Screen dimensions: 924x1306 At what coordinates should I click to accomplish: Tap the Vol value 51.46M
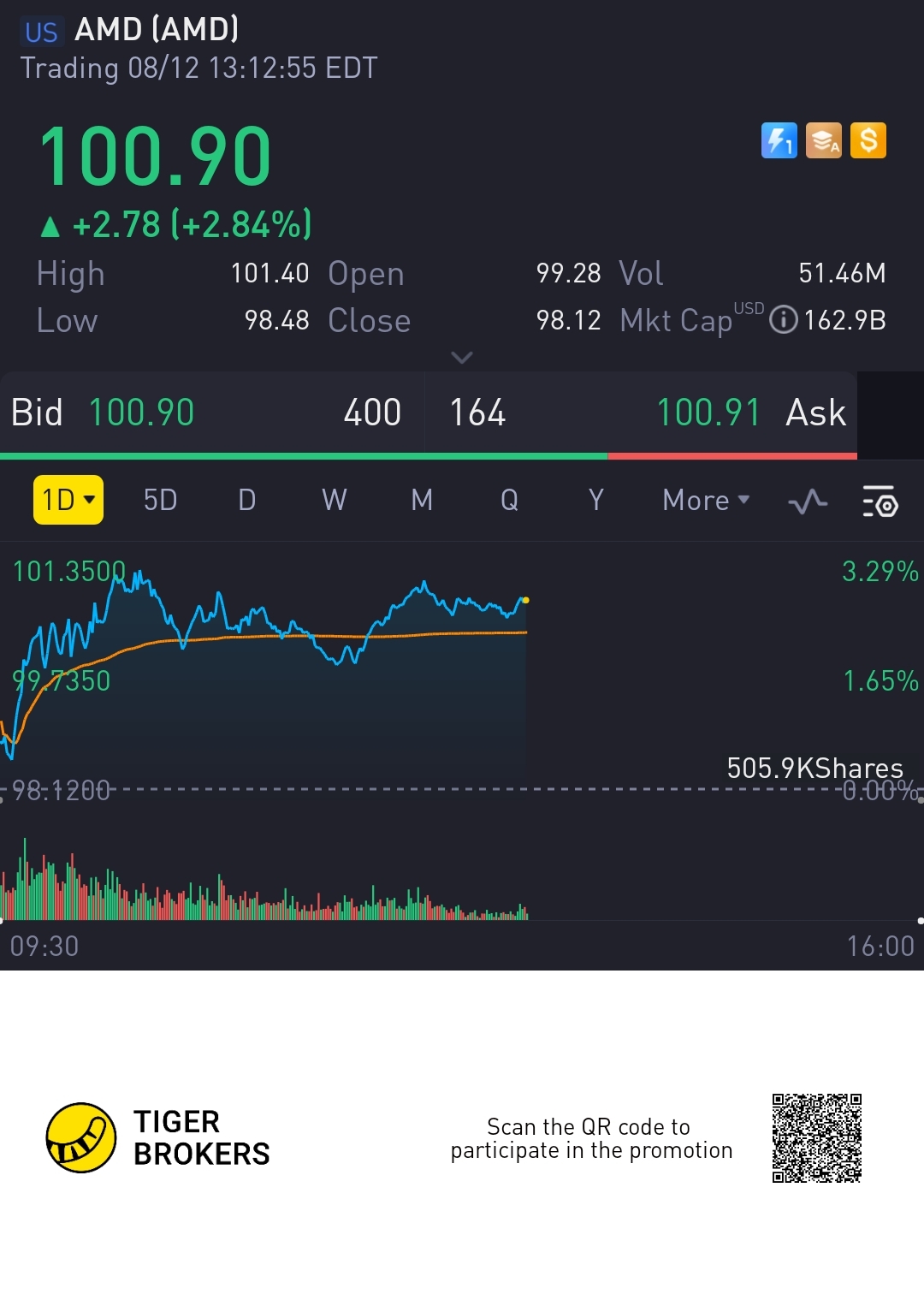coord(843,273)
